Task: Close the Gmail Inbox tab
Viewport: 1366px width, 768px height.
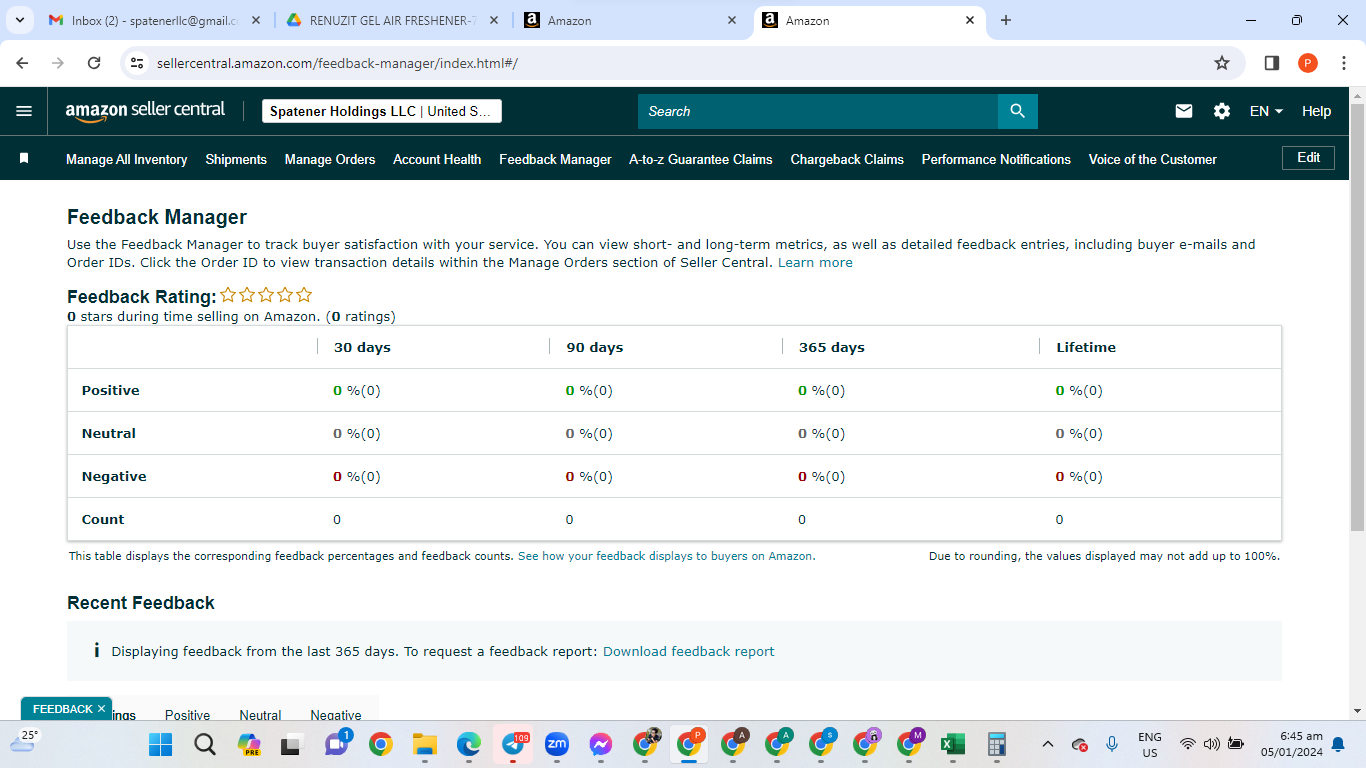Action: (256, 20)
